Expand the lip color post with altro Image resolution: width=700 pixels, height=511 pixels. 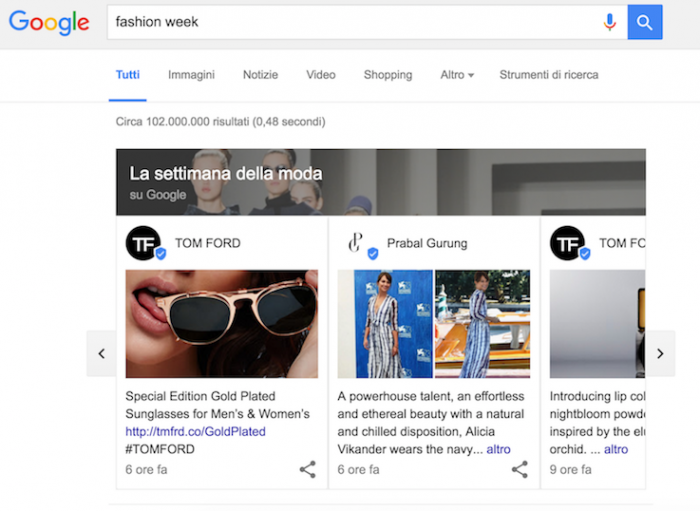pos(616,449)
